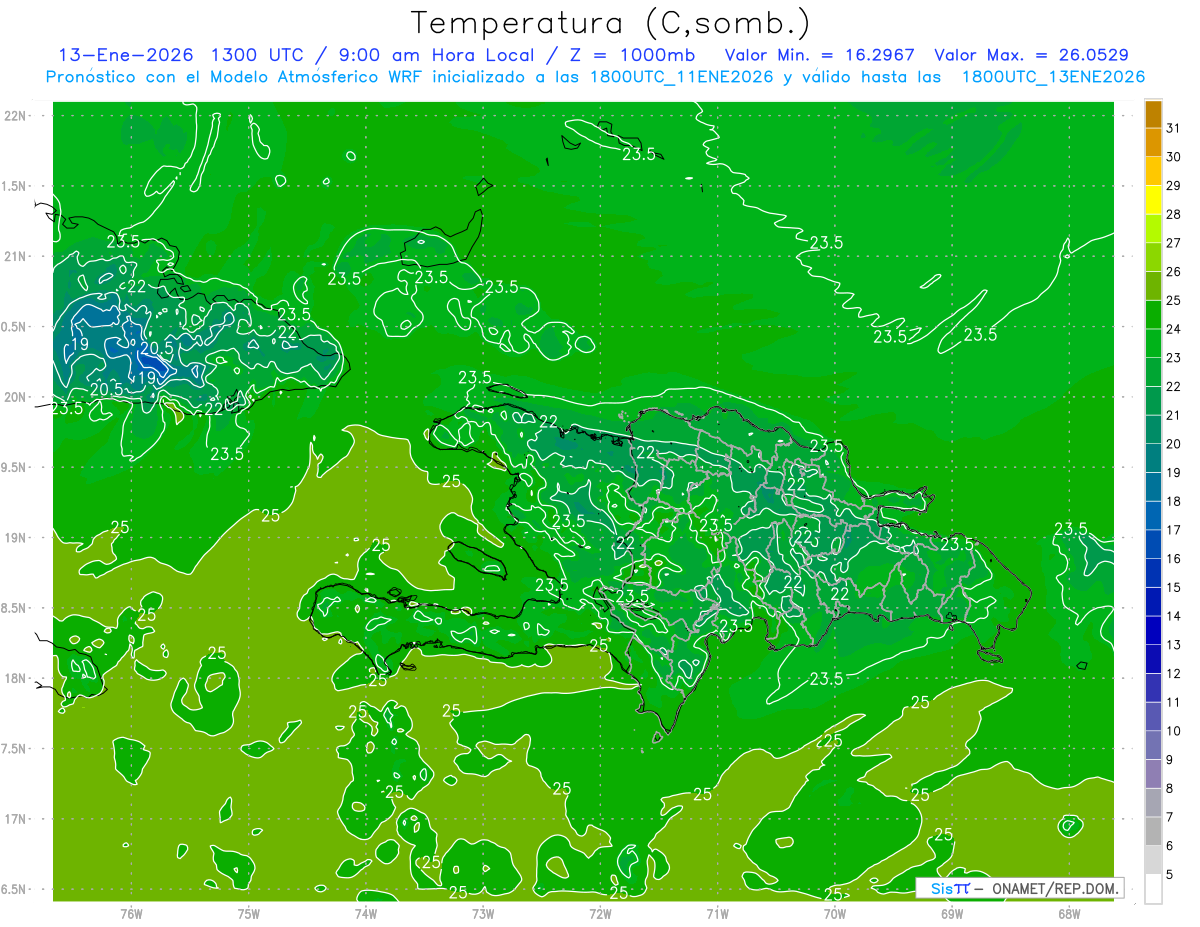Pick the teal legend swatch between 19 and 20
The height and width of the screenshot is (927, 1200).
(1153, 458)
